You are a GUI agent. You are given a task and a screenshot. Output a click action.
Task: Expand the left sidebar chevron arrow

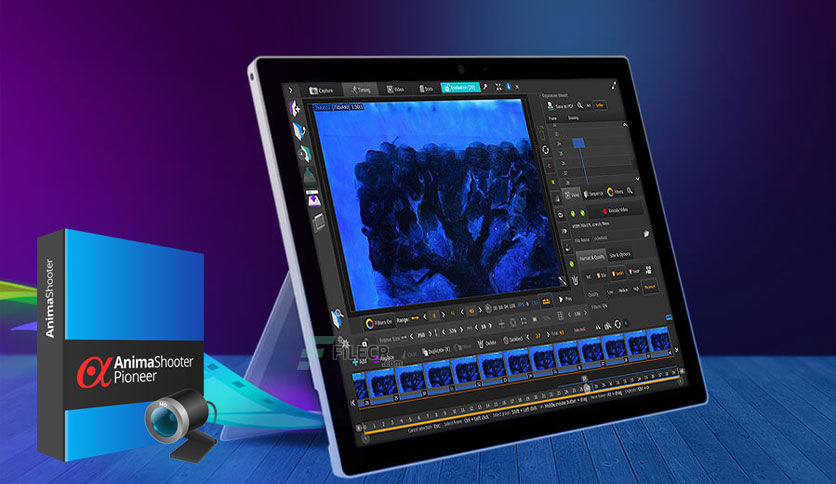[291, 89]
